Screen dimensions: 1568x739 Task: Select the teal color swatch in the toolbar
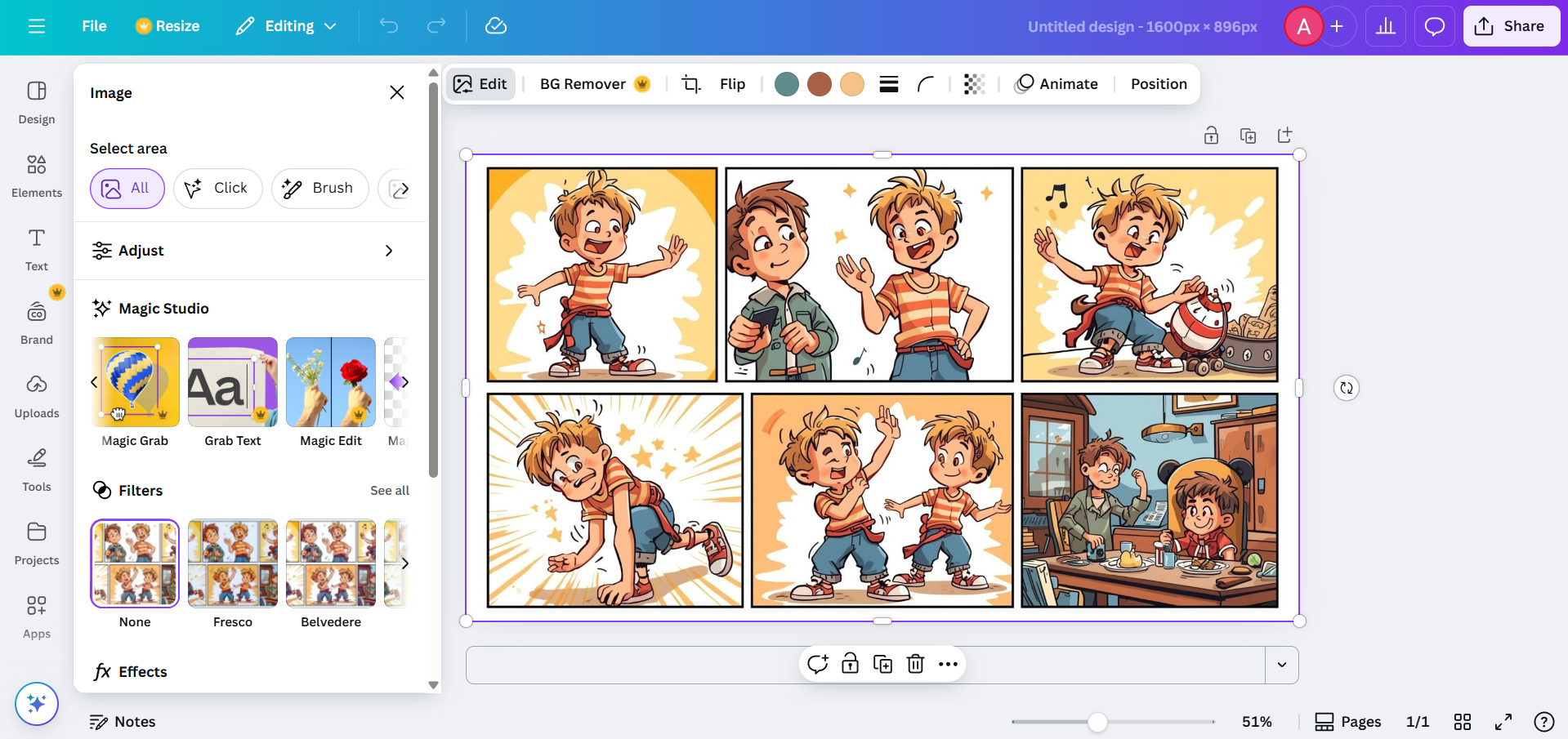[x=786, y=83]
